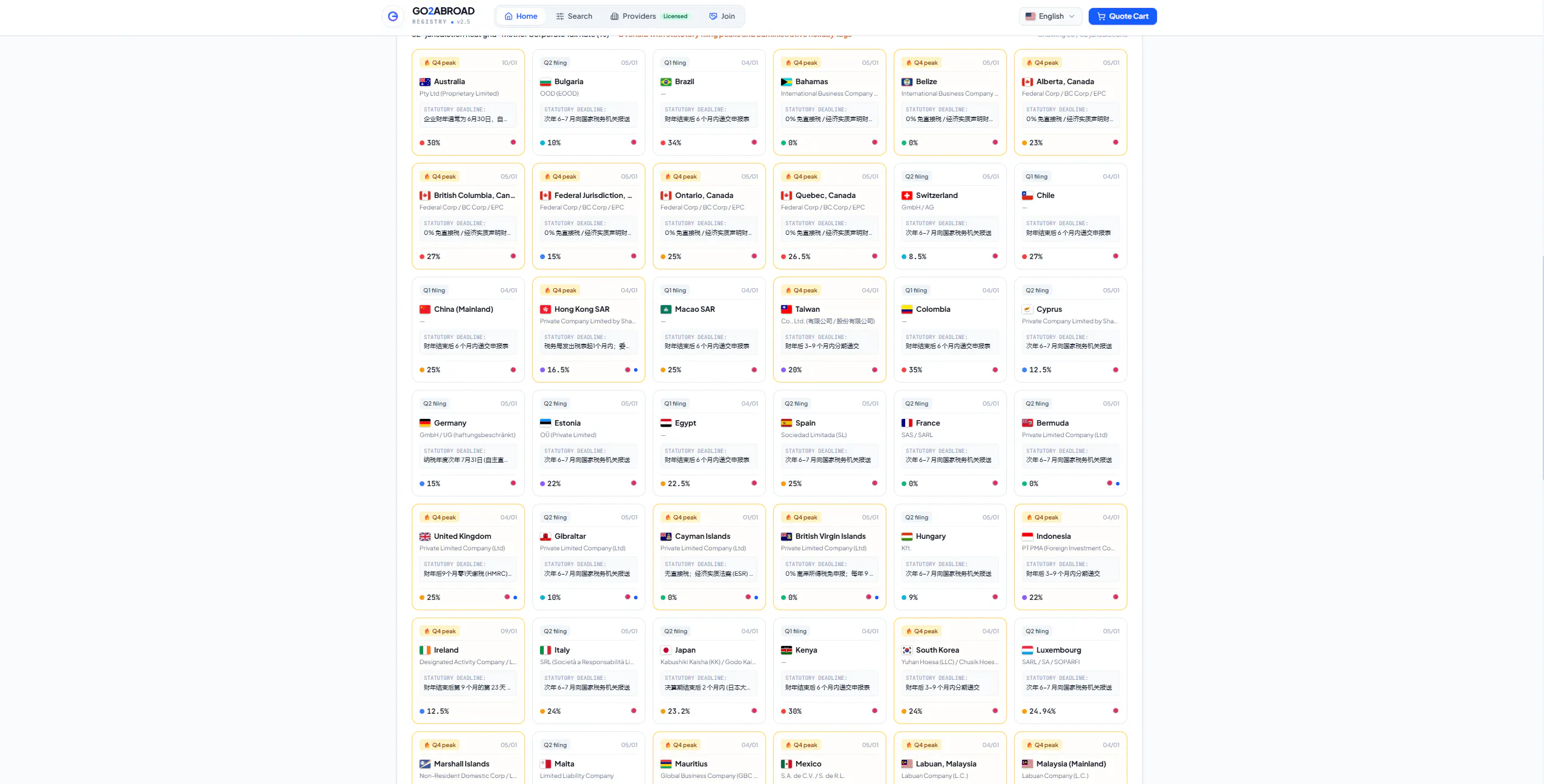Image resolution: width=1544 pixels, height=784 pixels.
Task: Click the Kenya flag icon
Action: tap(787, 650)
